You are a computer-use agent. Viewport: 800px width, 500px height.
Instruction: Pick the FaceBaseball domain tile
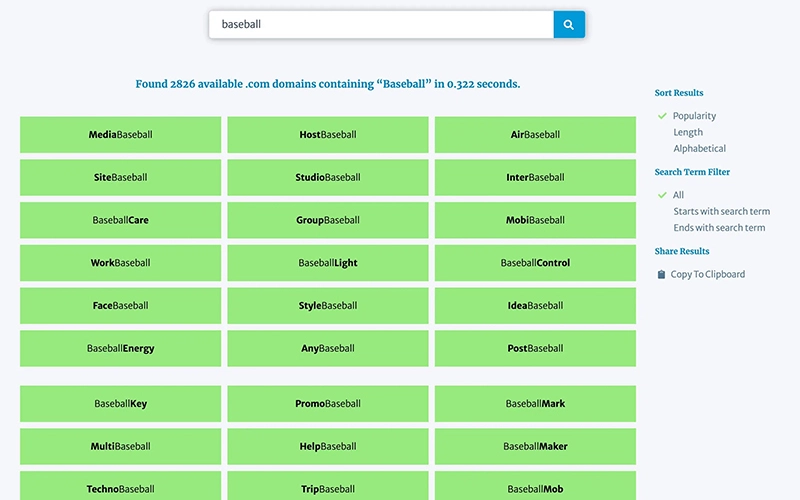(x=120, y=306)
